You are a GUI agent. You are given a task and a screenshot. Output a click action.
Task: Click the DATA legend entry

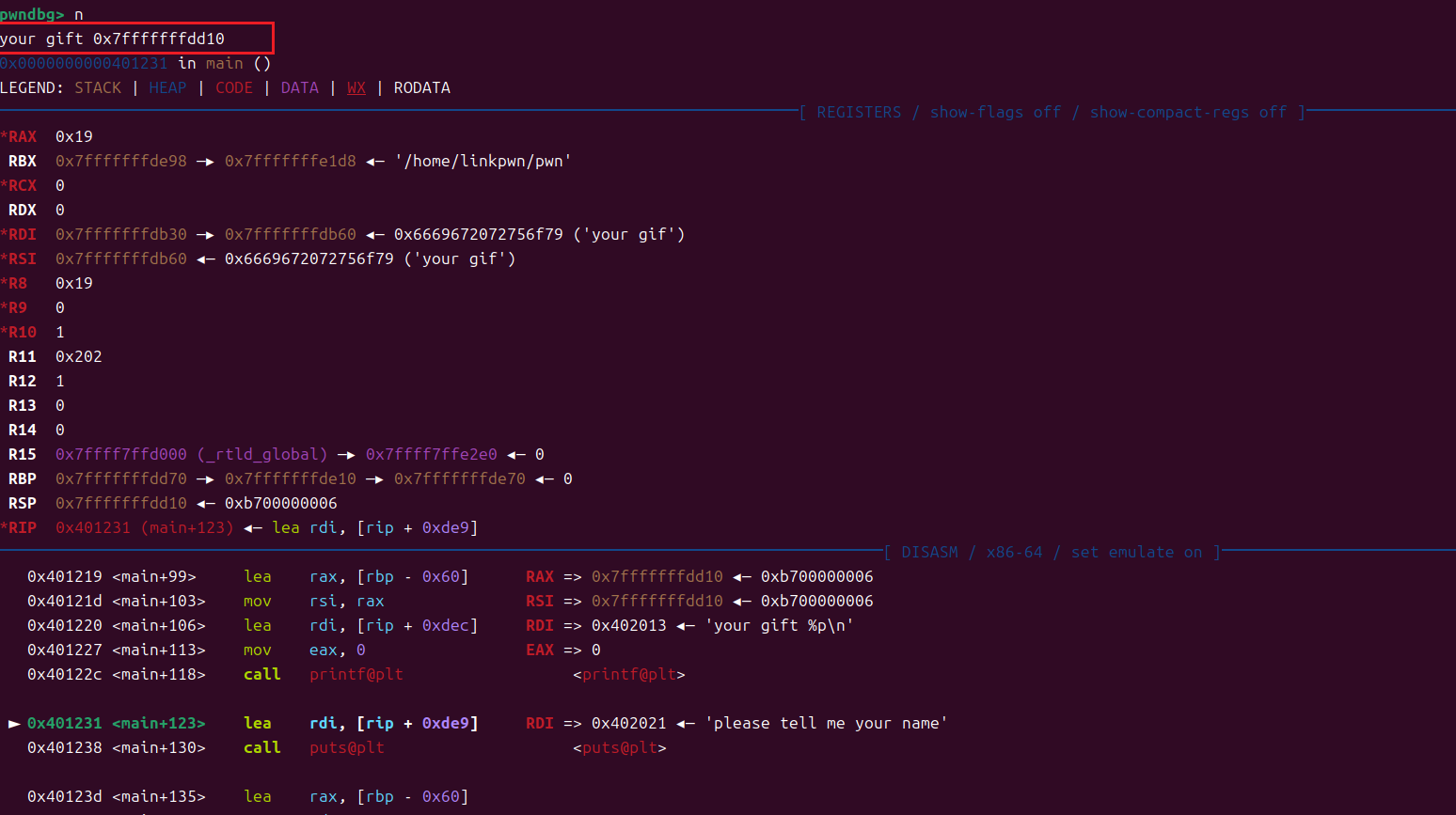point(299,87)
